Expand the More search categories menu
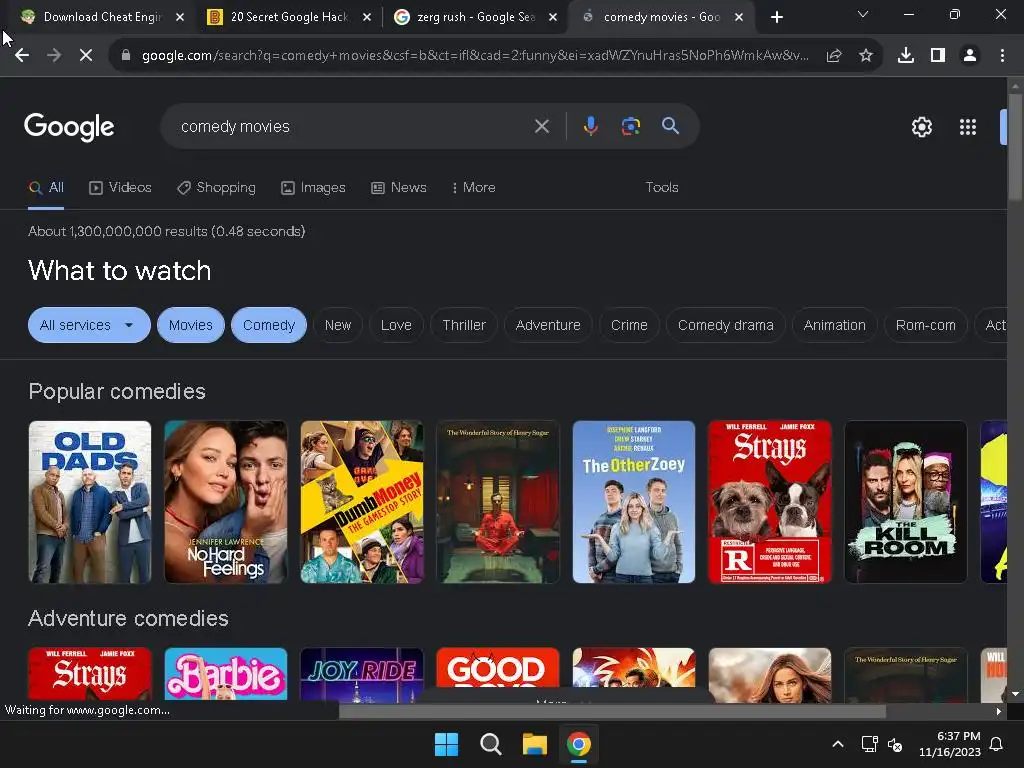 [473, 187]
